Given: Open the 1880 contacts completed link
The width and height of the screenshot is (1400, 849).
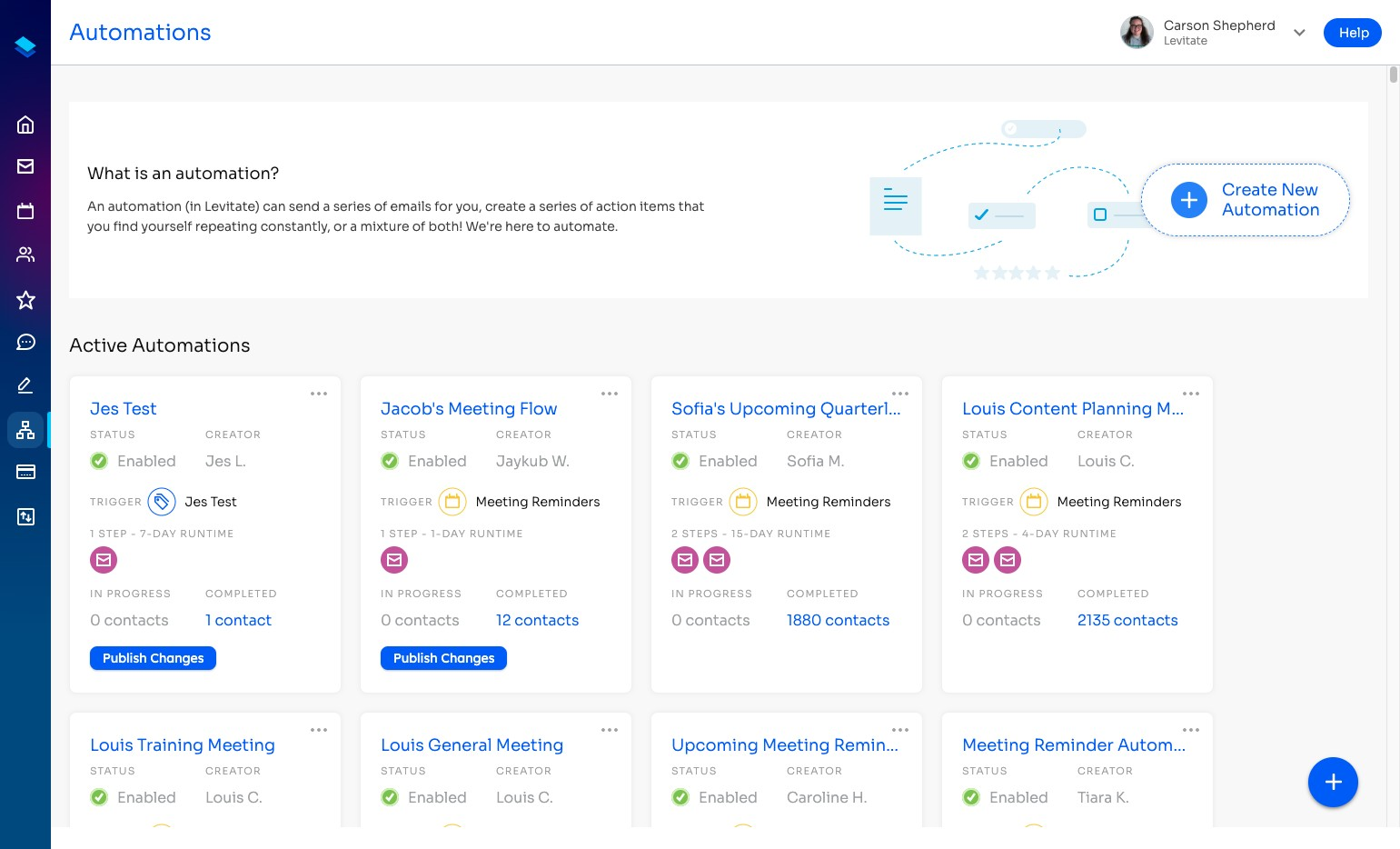Looking at the screenshot, I should pos(838,620).
